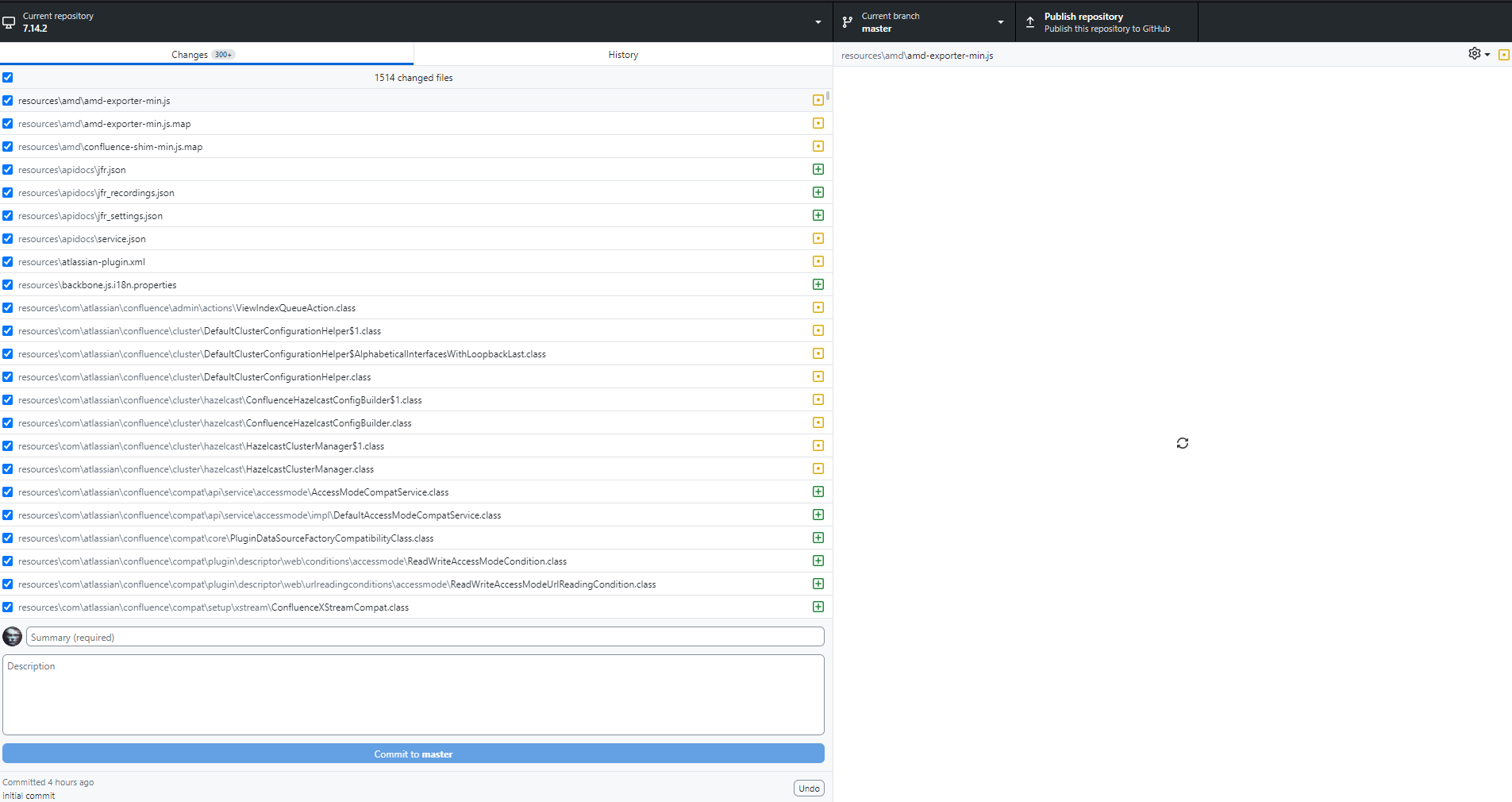
Task: Click added icon for AccessModeCompatService.class
Action: point(818,492)
